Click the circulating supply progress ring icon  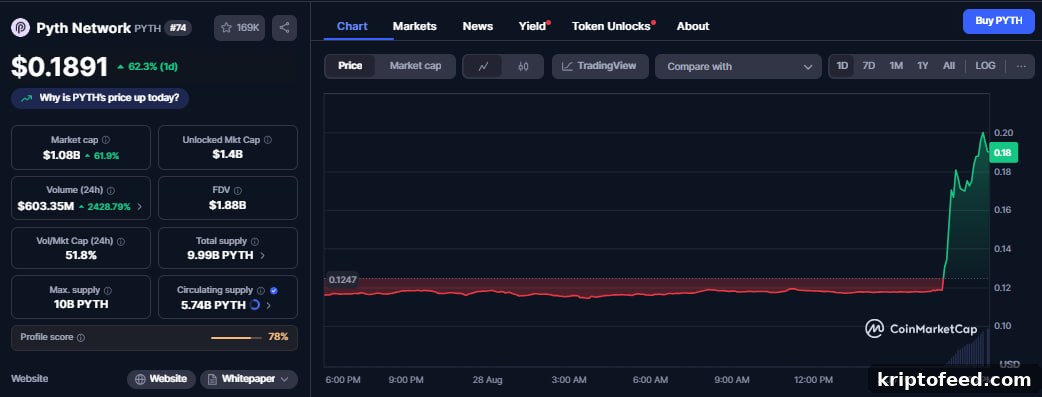(255, 305)
